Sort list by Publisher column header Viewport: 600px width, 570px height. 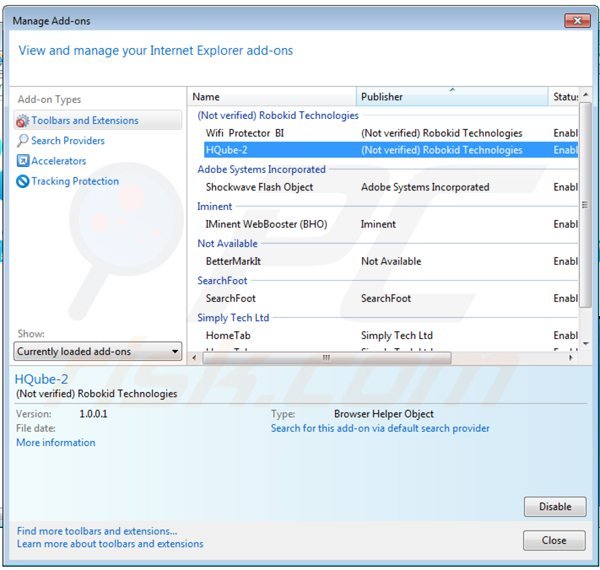point(452,97)
